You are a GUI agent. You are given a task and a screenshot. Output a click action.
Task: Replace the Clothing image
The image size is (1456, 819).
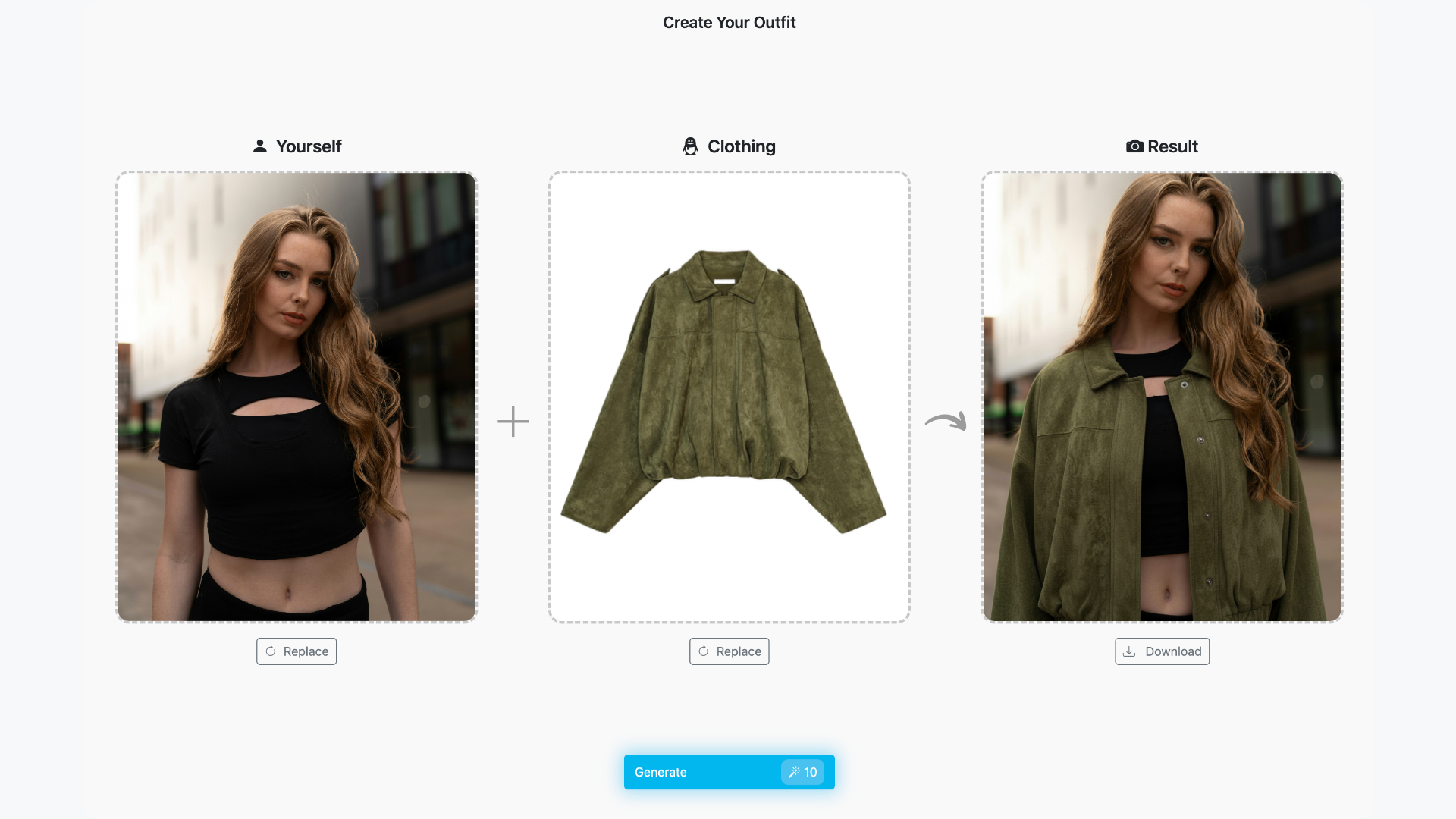click(x=730, y=651)
